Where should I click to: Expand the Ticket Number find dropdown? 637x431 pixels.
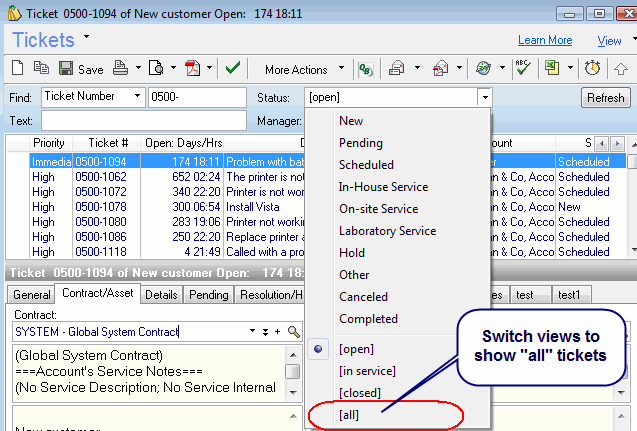(x=137, y=97)
